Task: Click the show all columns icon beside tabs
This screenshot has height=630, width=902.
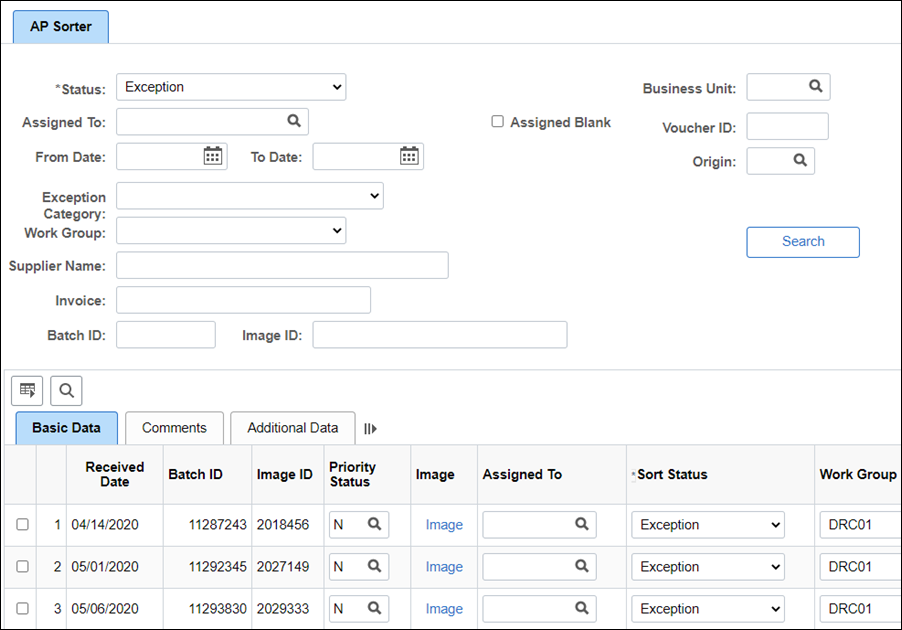Action: (x=370, y=429)
